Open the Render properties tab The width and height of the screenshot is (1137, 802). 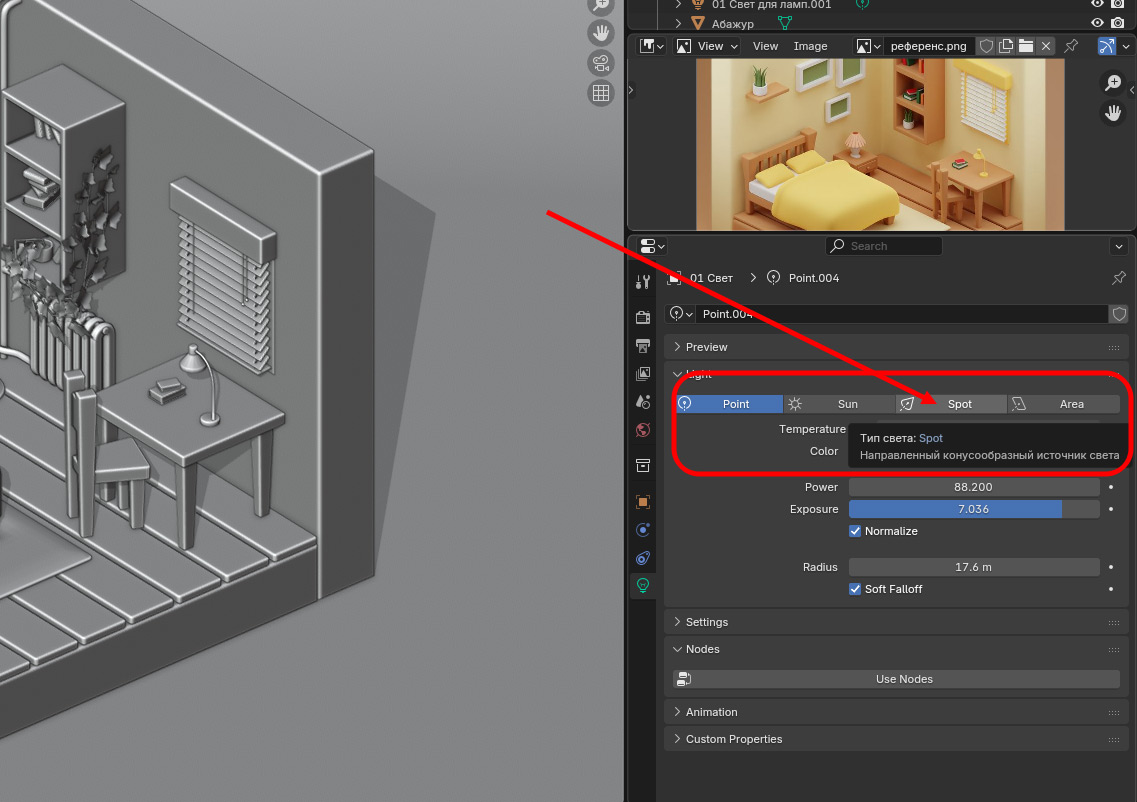pos(643,317)
